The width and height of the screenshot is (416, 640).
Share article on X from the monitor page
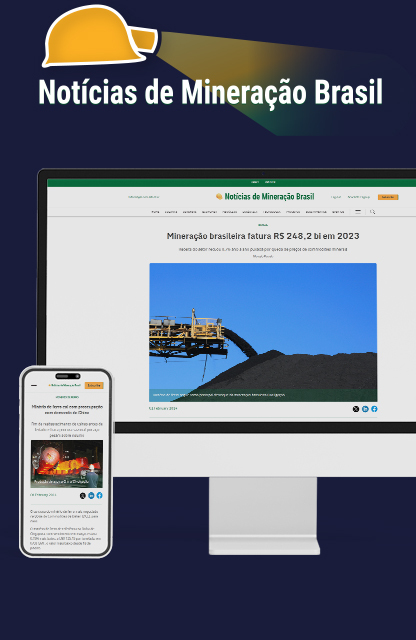click(356, 409)
